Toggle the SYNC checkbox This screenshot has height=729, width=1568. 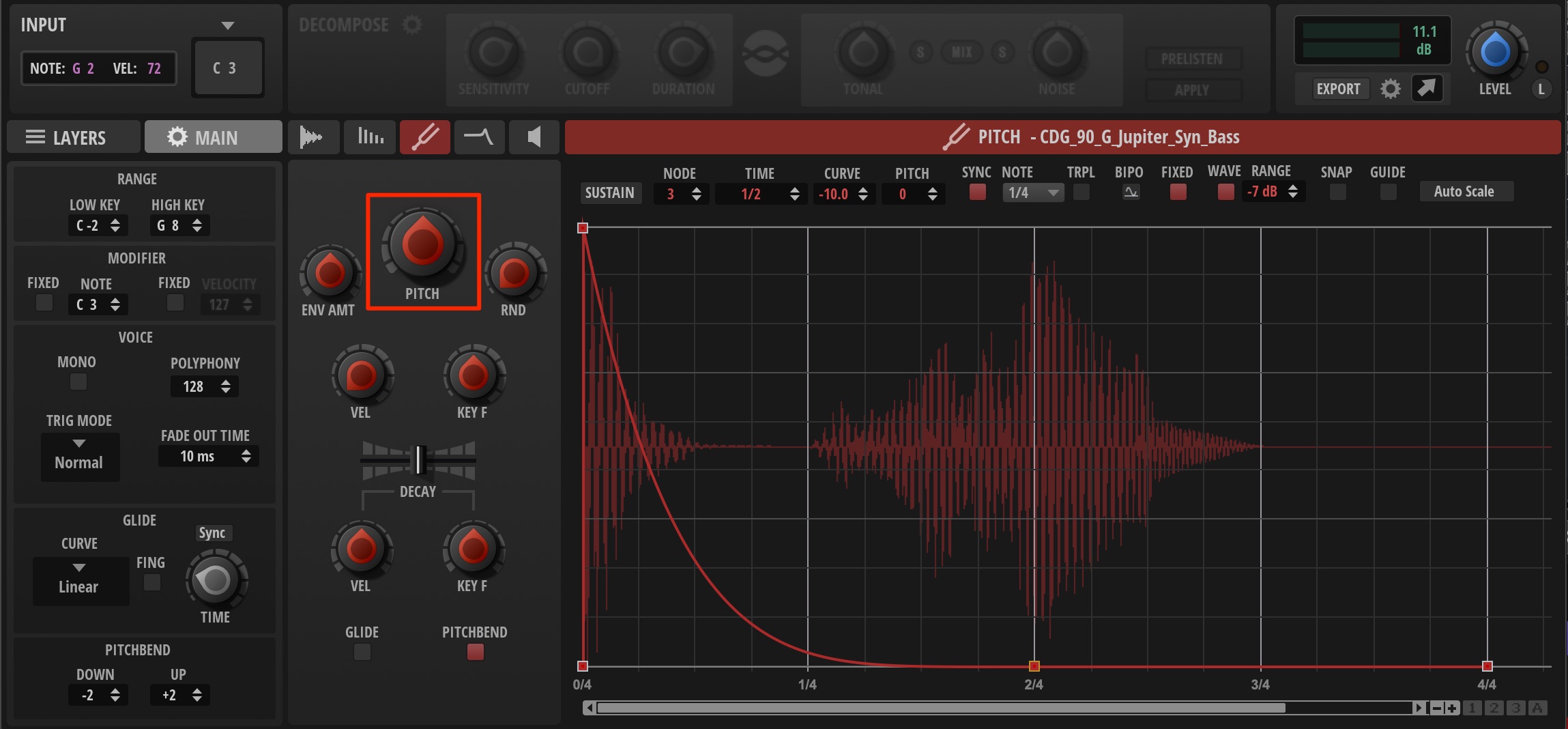click(977, 192)
